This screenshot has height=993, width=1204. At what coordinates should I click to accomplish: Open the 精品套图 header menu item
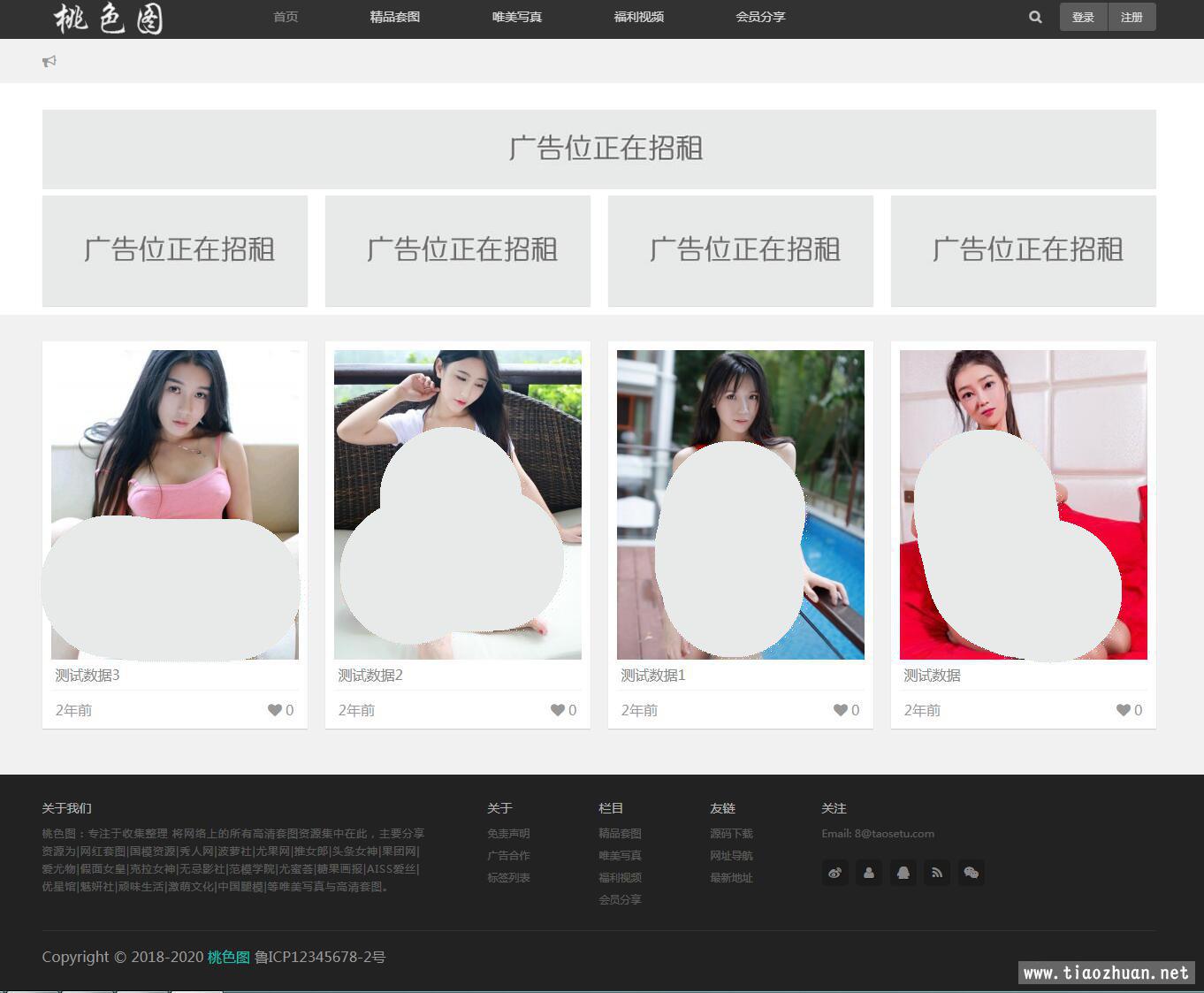(395, 17)
